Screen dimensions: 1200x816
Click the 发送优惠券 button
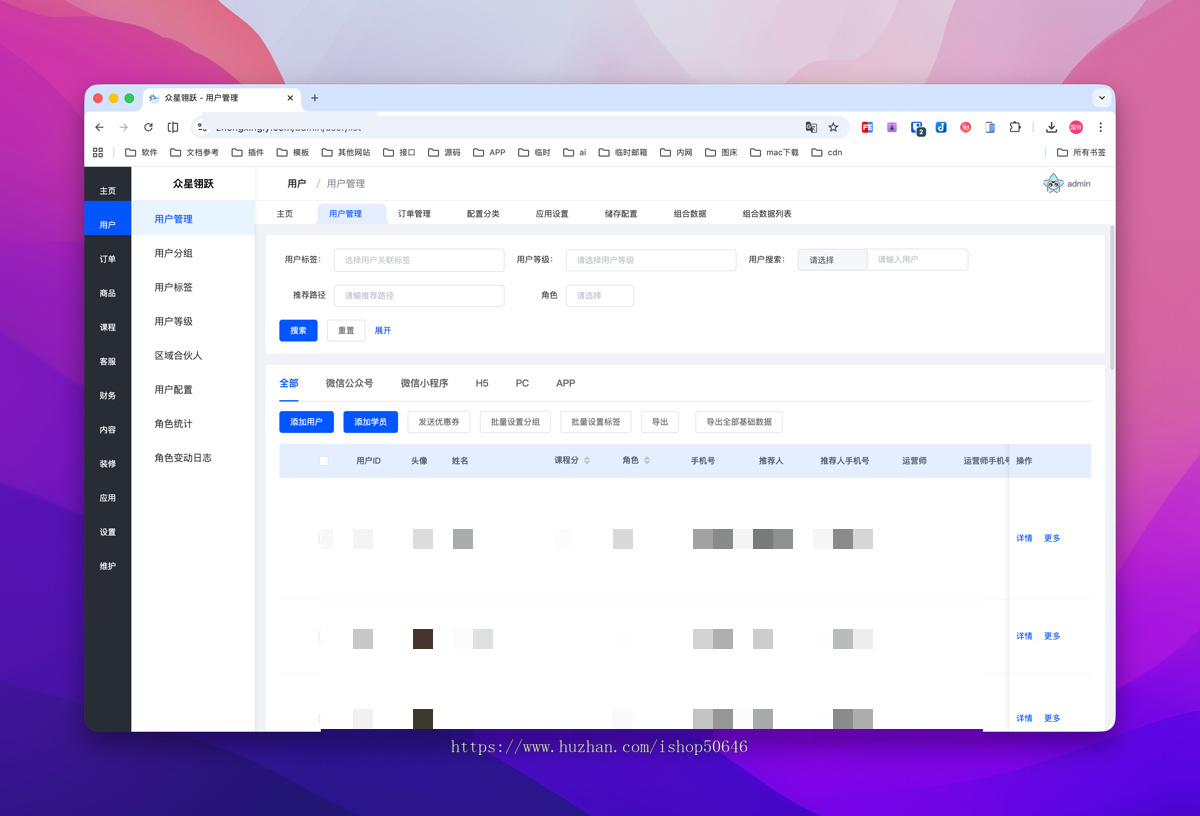(x=439, y=422)
